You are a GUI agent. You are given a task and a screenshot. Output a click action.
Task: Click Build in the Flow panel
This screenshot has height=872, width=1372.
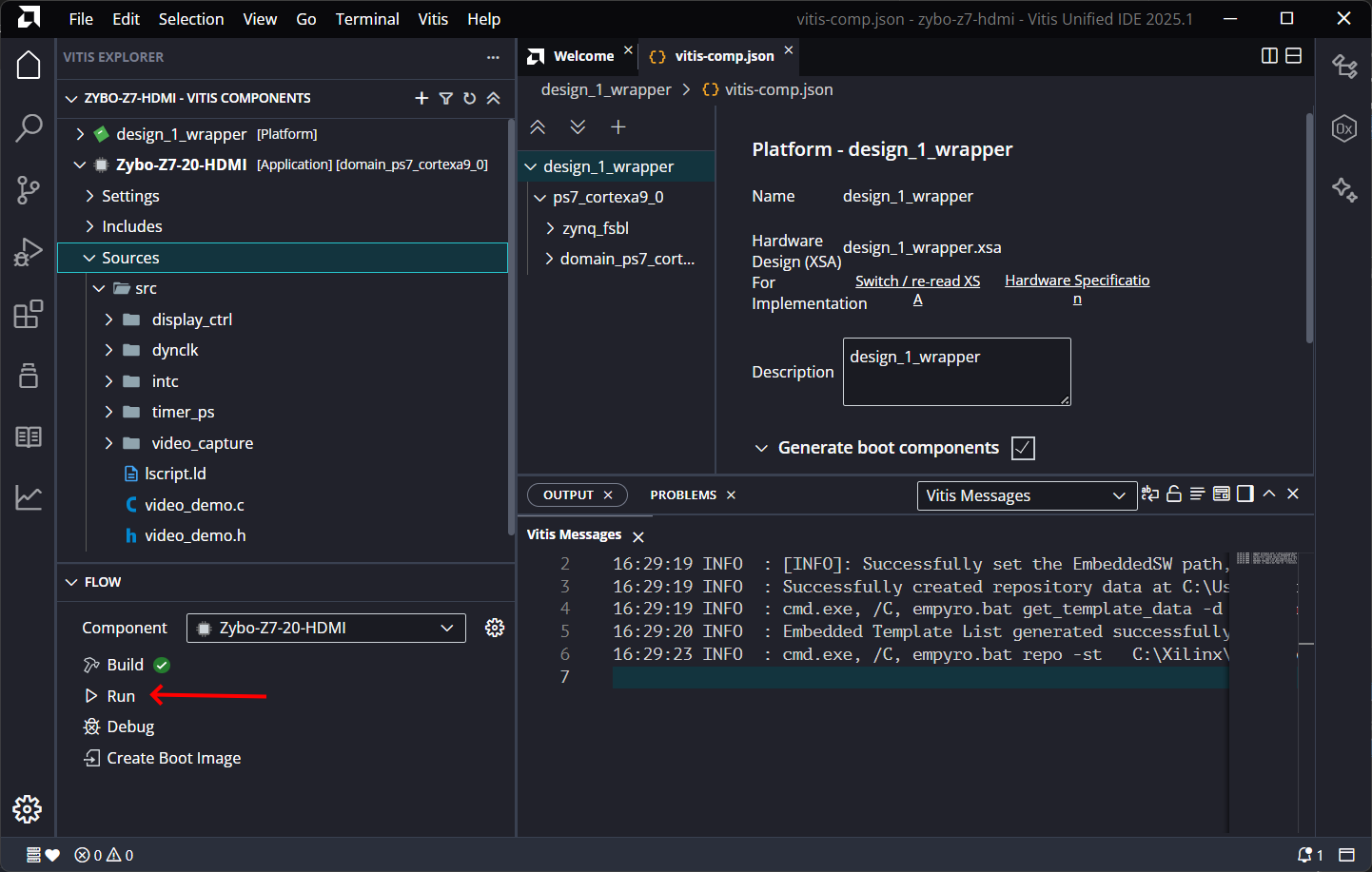(125, 665)
